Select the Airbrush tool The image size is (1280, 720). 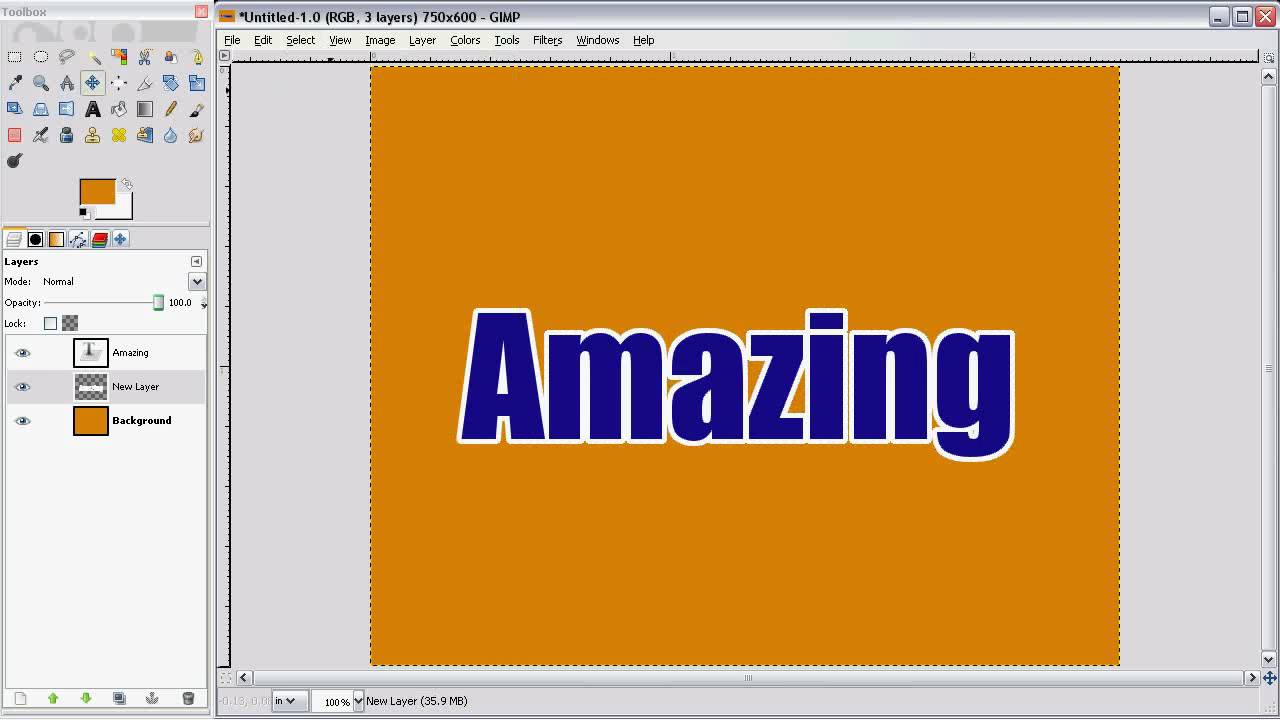tap(40, 135)
